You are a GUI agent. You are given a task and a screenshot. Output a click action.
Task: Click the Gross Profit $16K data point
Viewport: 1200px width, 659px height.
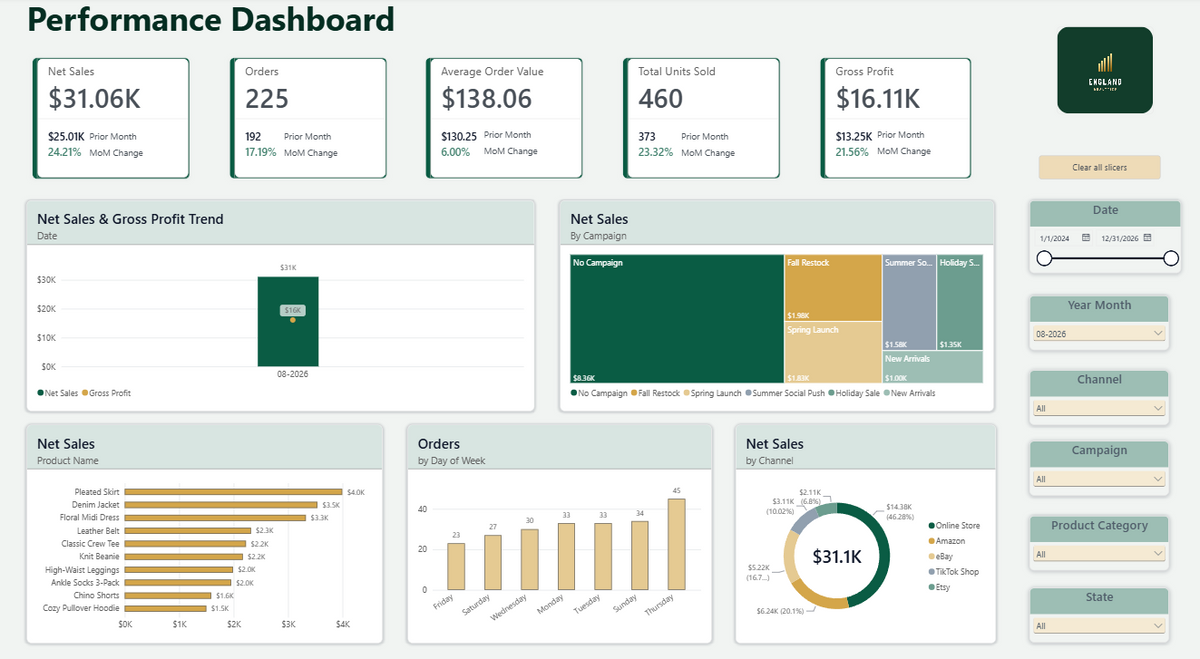click(293, 319)
